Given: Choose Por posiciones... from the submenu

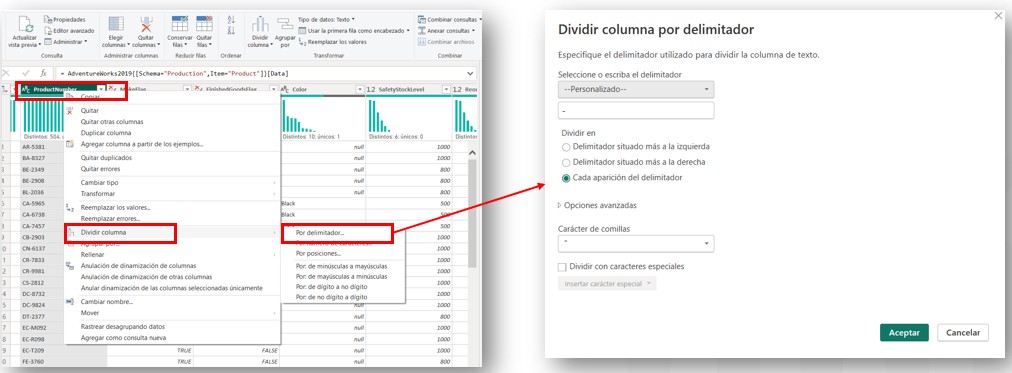Looking at the screenshot, I should 318,254.
